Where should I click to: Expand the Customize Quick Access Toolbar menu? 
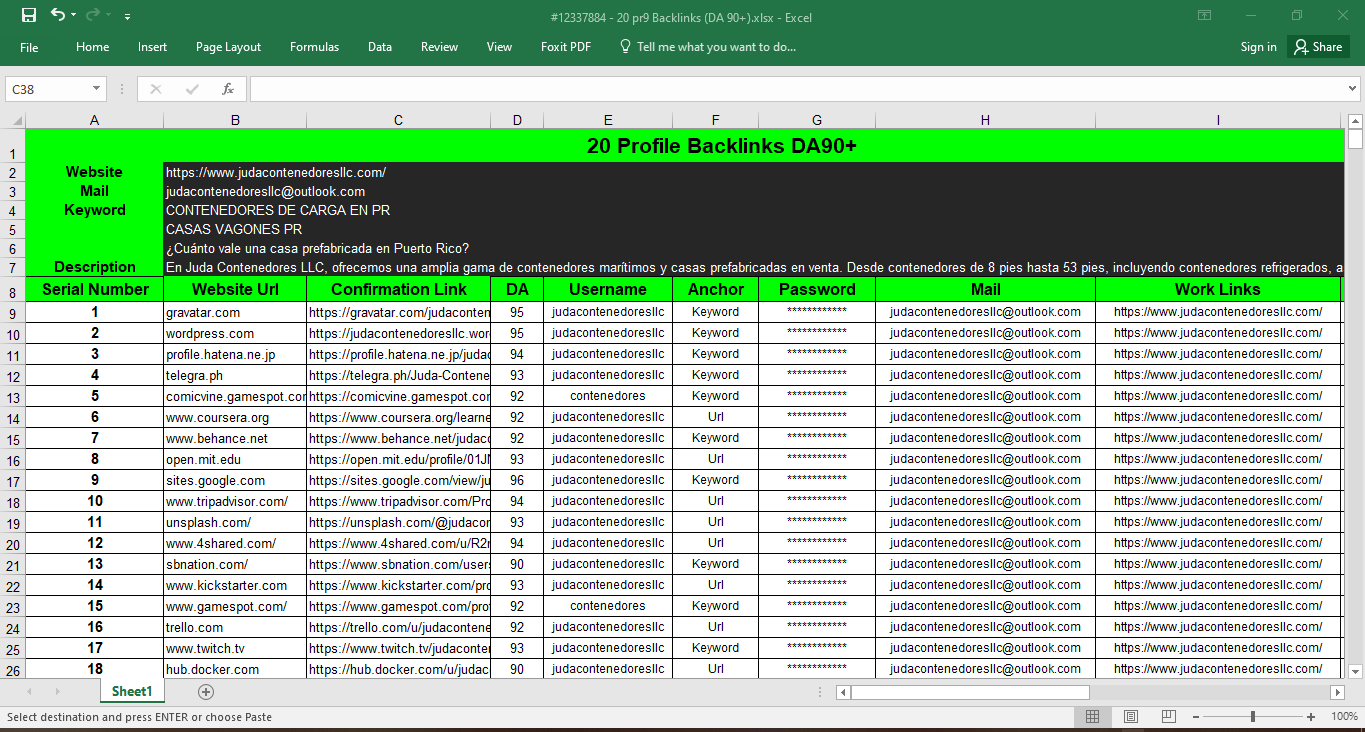pyautogui.click(x=127, y=15)
